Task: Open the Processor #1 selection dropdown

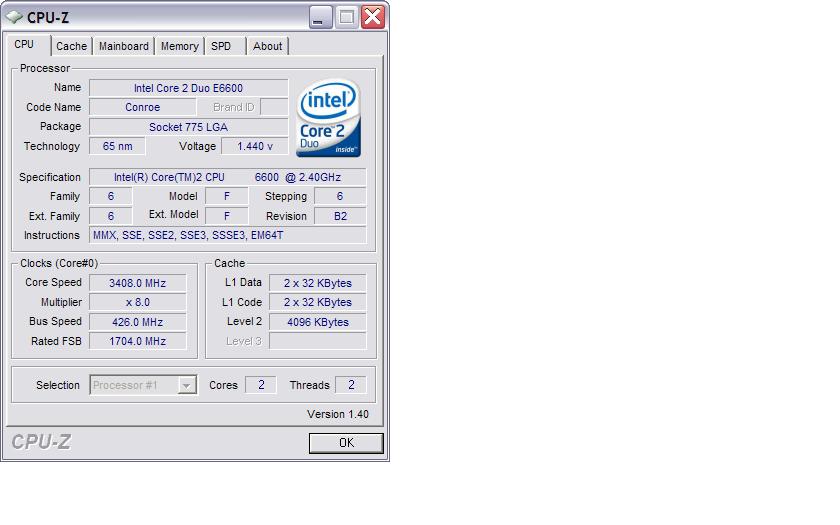Action: pos(143,385)
